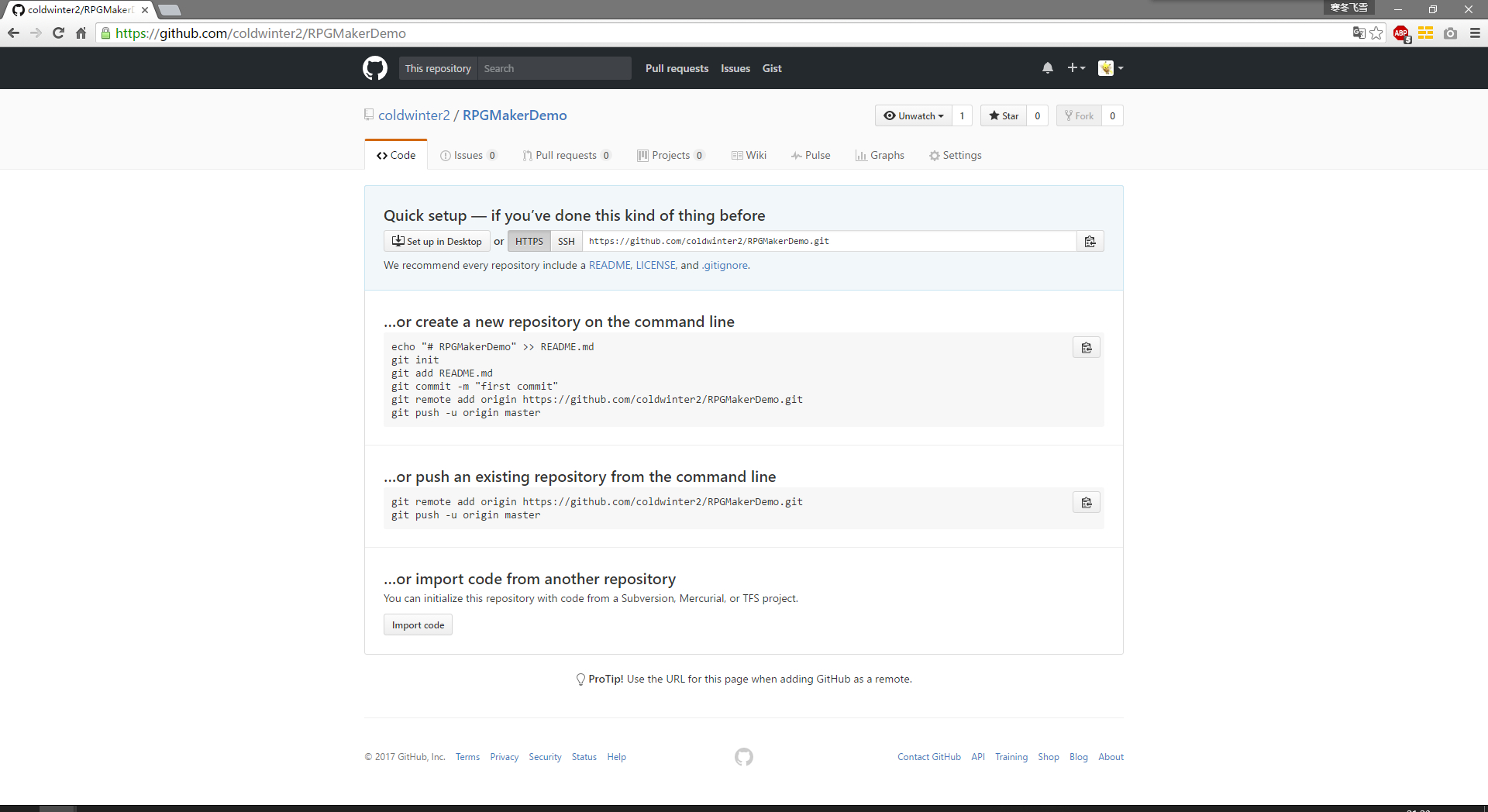Star the RPGMakerDemo repository

tap(1004, 116)
